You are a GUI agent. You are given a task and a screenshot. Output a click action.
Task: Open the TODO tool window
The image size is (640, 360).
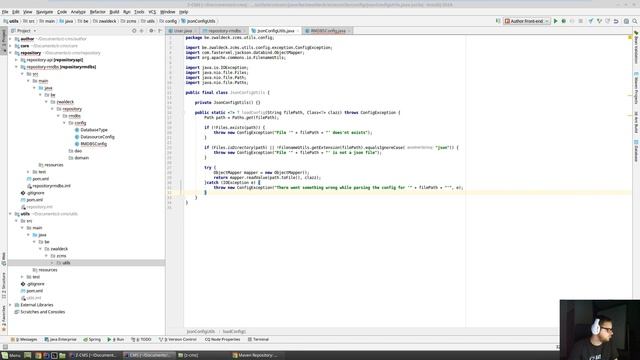(141, 340)
